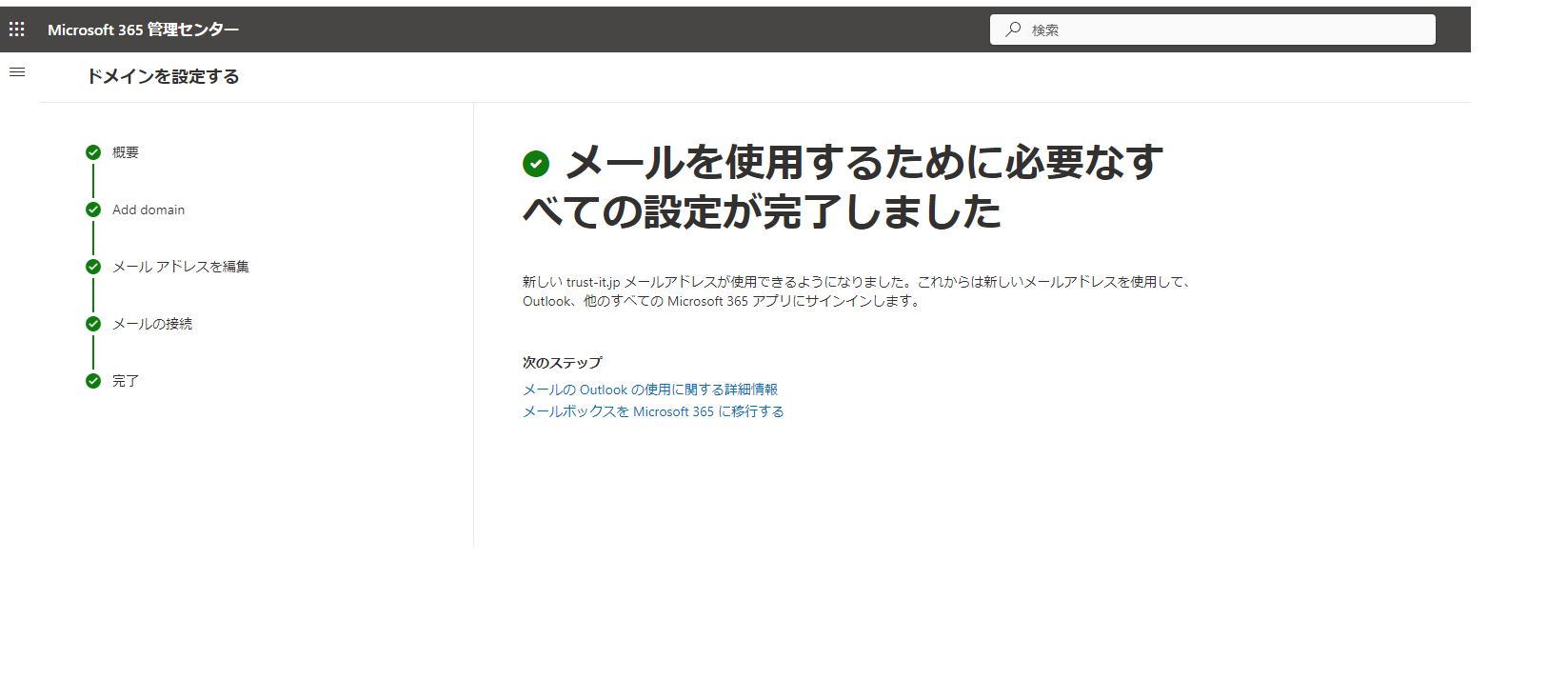Click the green check beside 概要
This screenshot has width=1568, height=700.
(93, 152)
